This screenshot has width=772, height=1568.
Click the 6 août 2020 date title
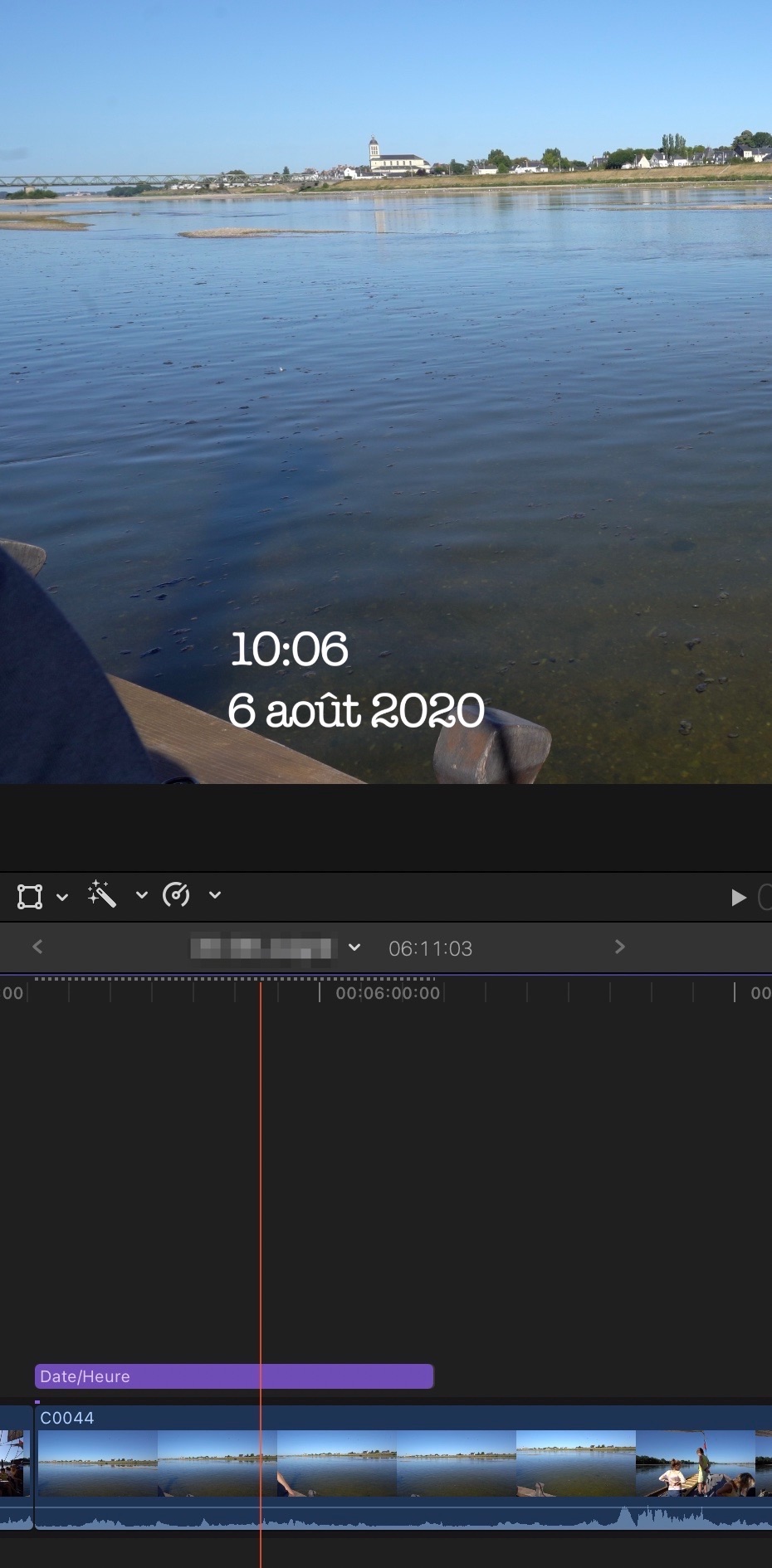tap(356, 711)
